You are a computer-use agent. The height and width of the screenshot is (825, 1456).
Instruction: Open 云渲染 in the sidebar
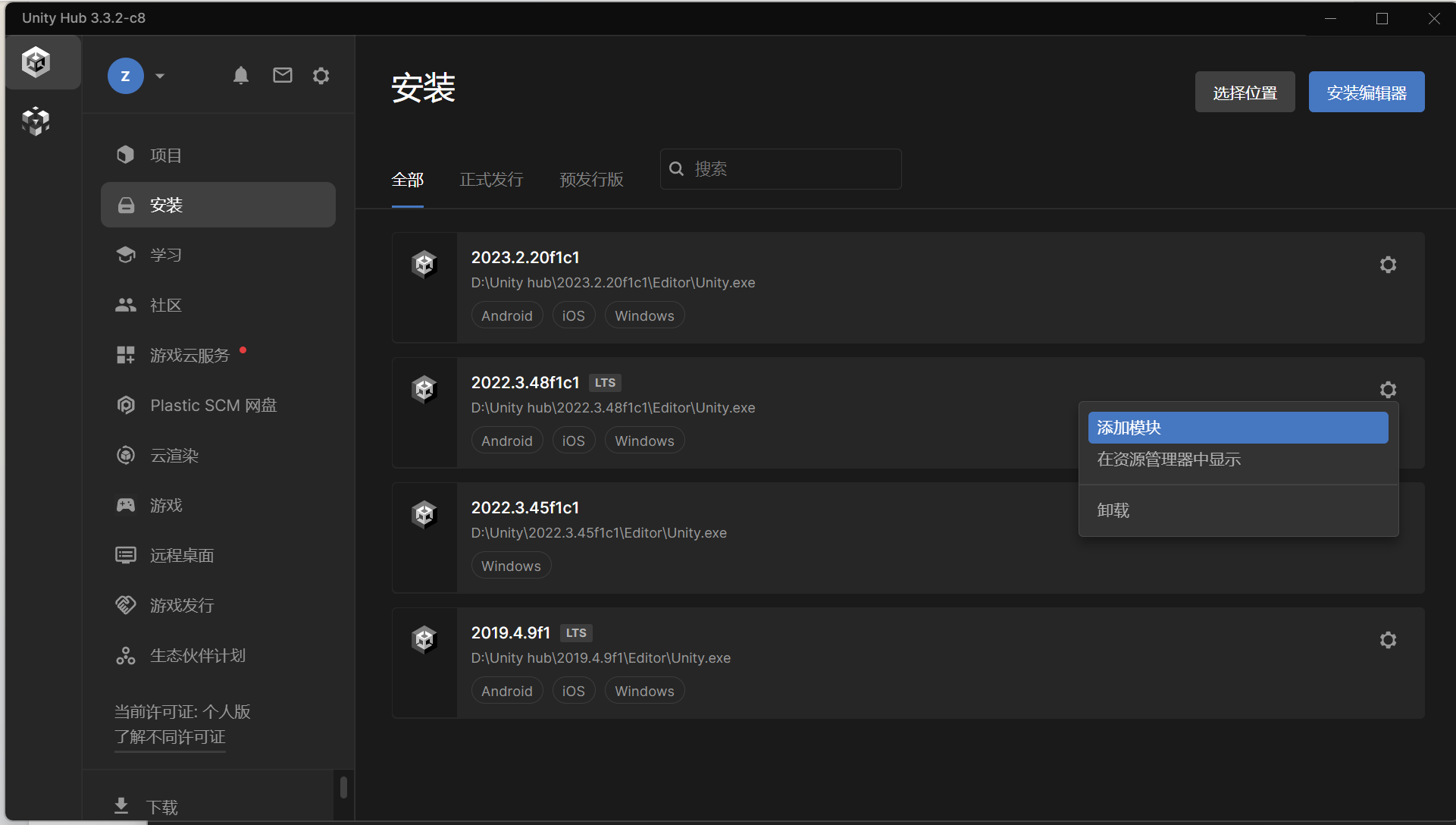[x=218, y=455]
